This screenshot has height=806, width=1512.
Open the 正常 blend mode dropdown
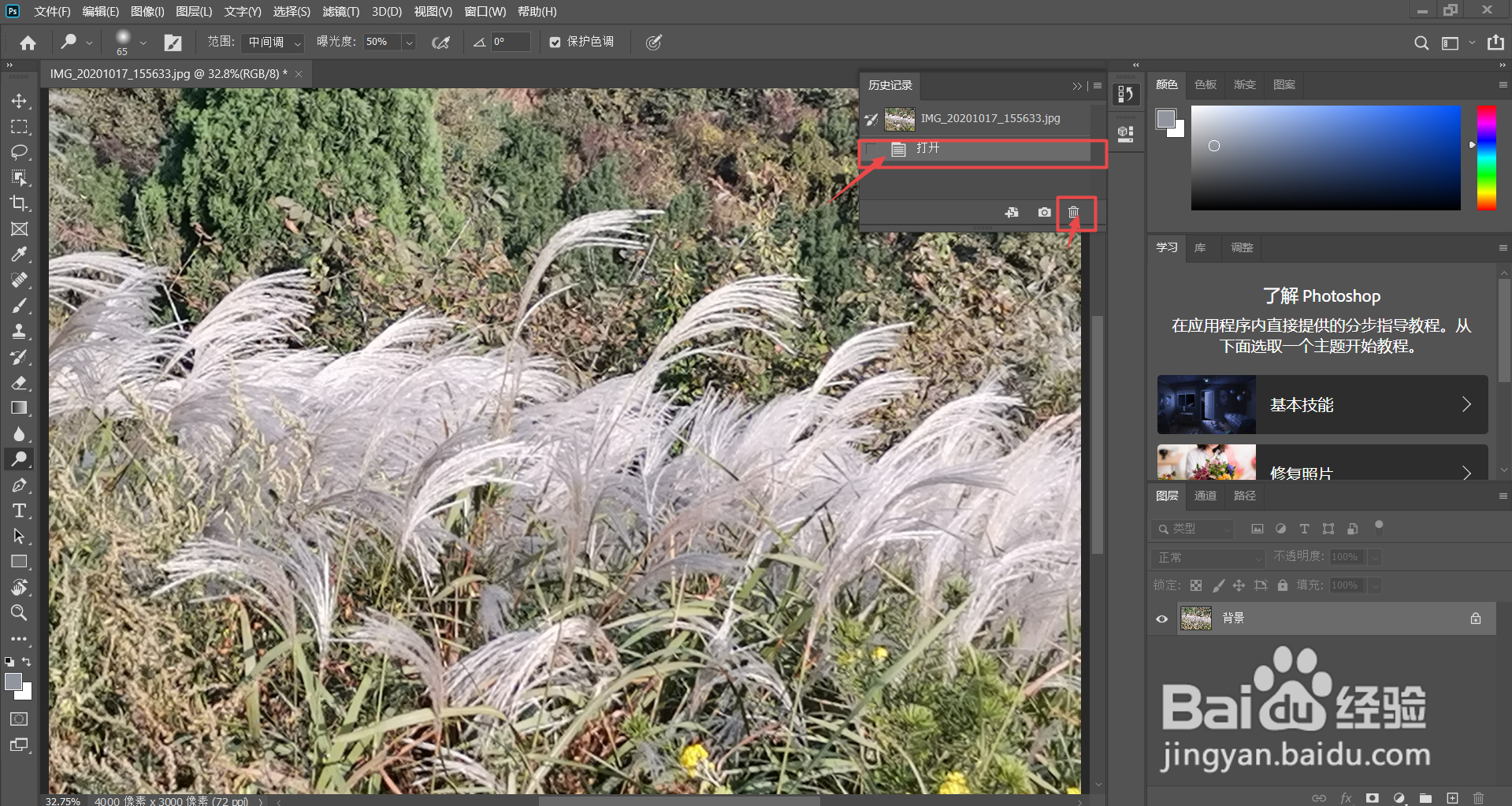tap(1207, 557)
